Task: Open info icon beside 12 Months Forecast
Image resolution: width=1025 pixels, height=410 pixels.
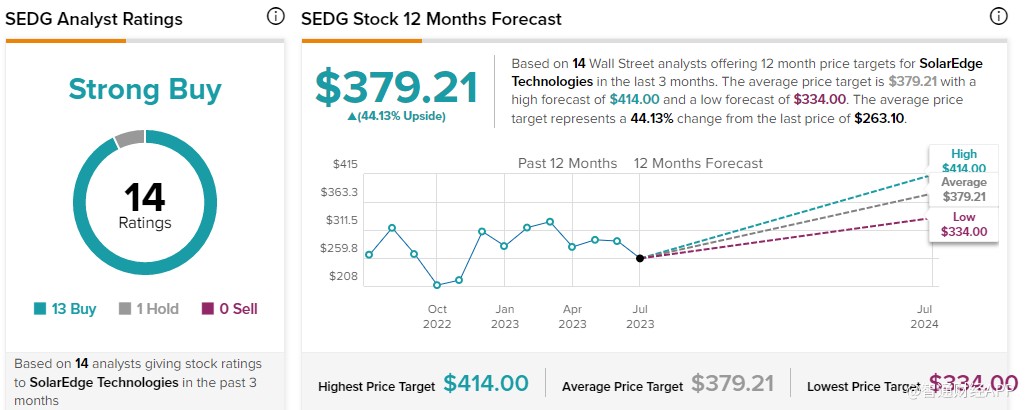Action: (x=998, y=16)
